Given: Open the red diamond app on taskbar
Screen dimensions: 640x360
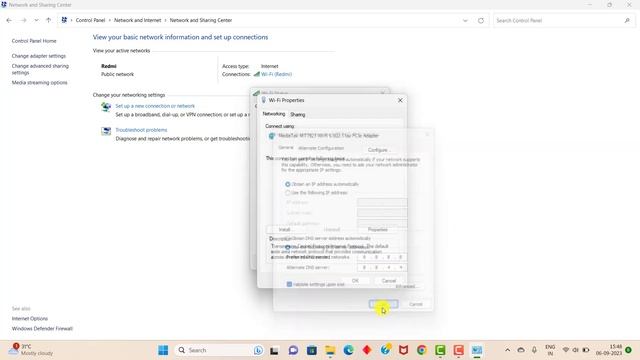Looking at the screenshot, I should point(367,350).
